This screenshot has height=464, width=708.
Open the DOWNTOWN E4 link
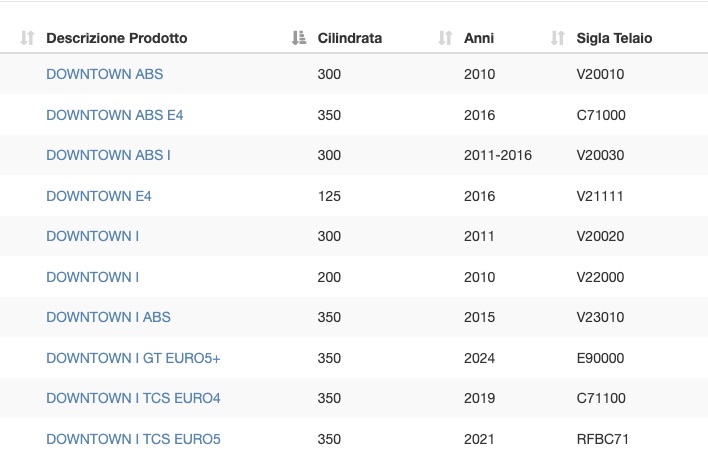(99, 196)
